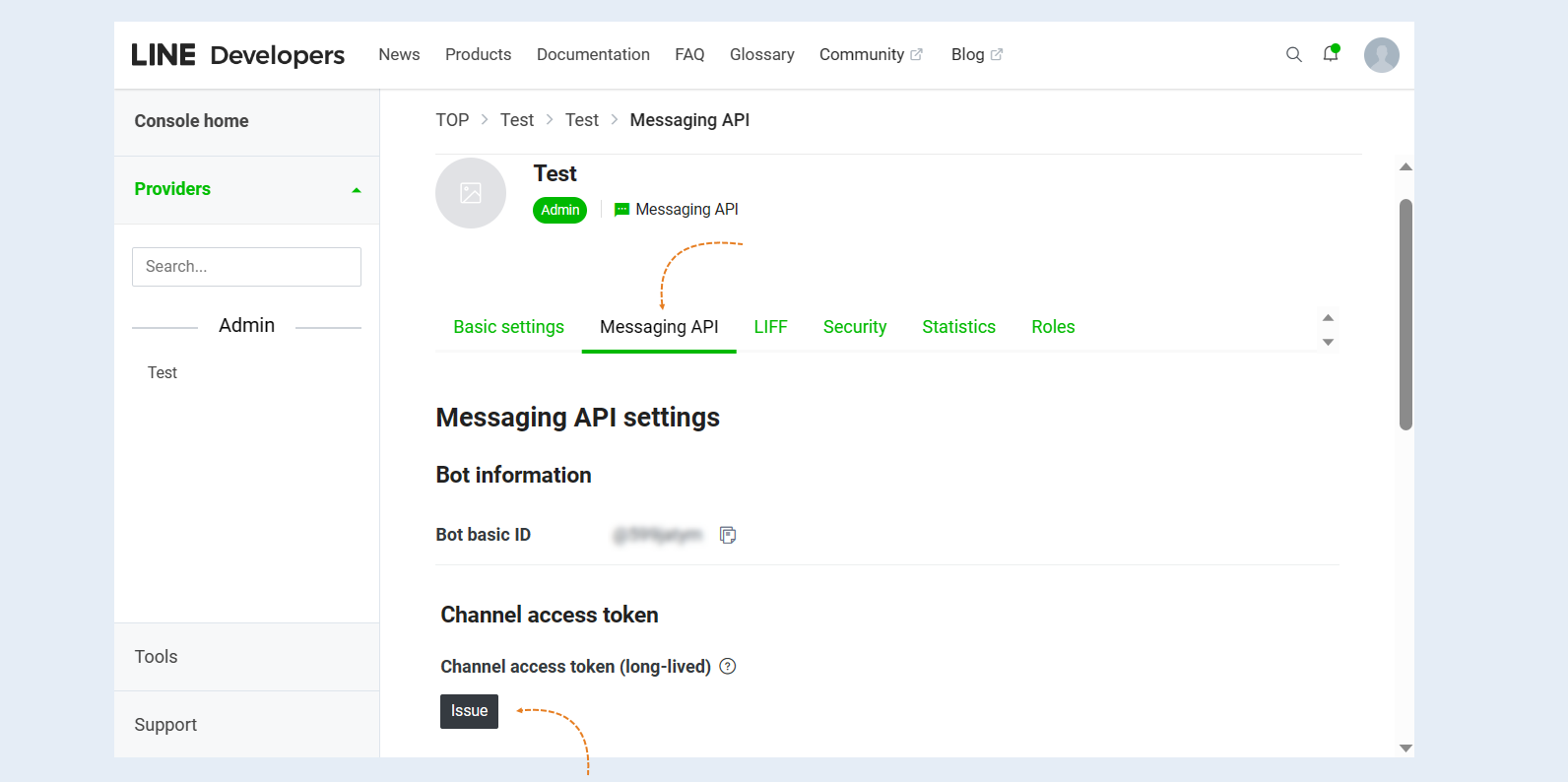Open the News menu item
1568x782 pixels.
coord(399,55)
